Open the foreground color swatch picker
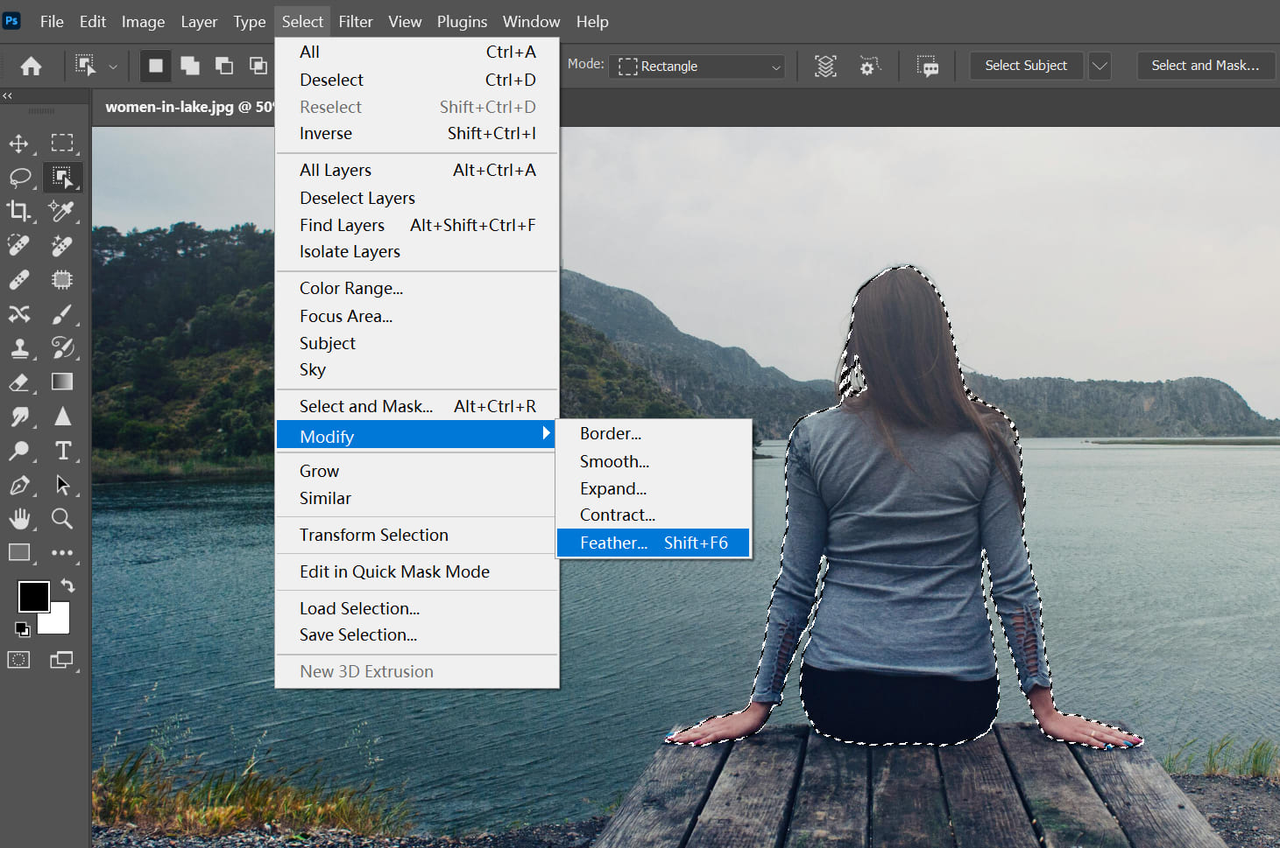Image resolution: width=1280 pixels, height=848 pixels. (33, 596)
